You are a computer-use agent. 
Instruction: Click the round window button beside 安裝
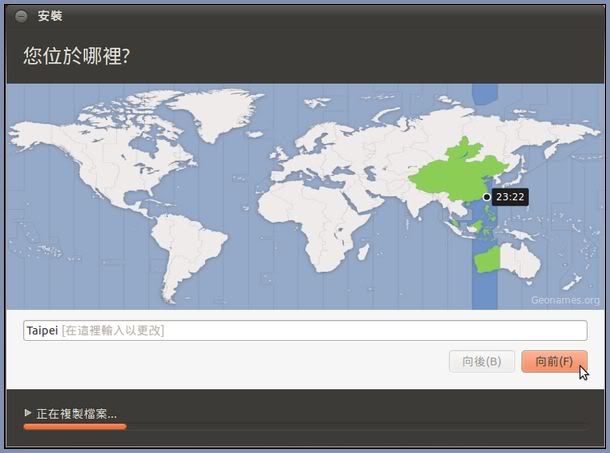[21, 16]
